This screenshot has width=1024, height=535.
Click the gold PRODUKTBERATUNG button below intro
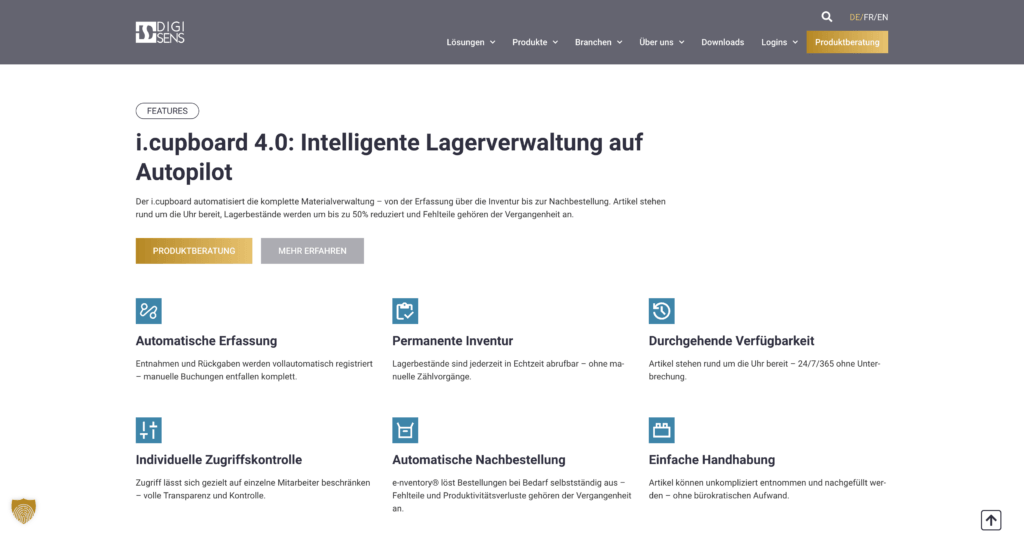click(x=194, y=251)
